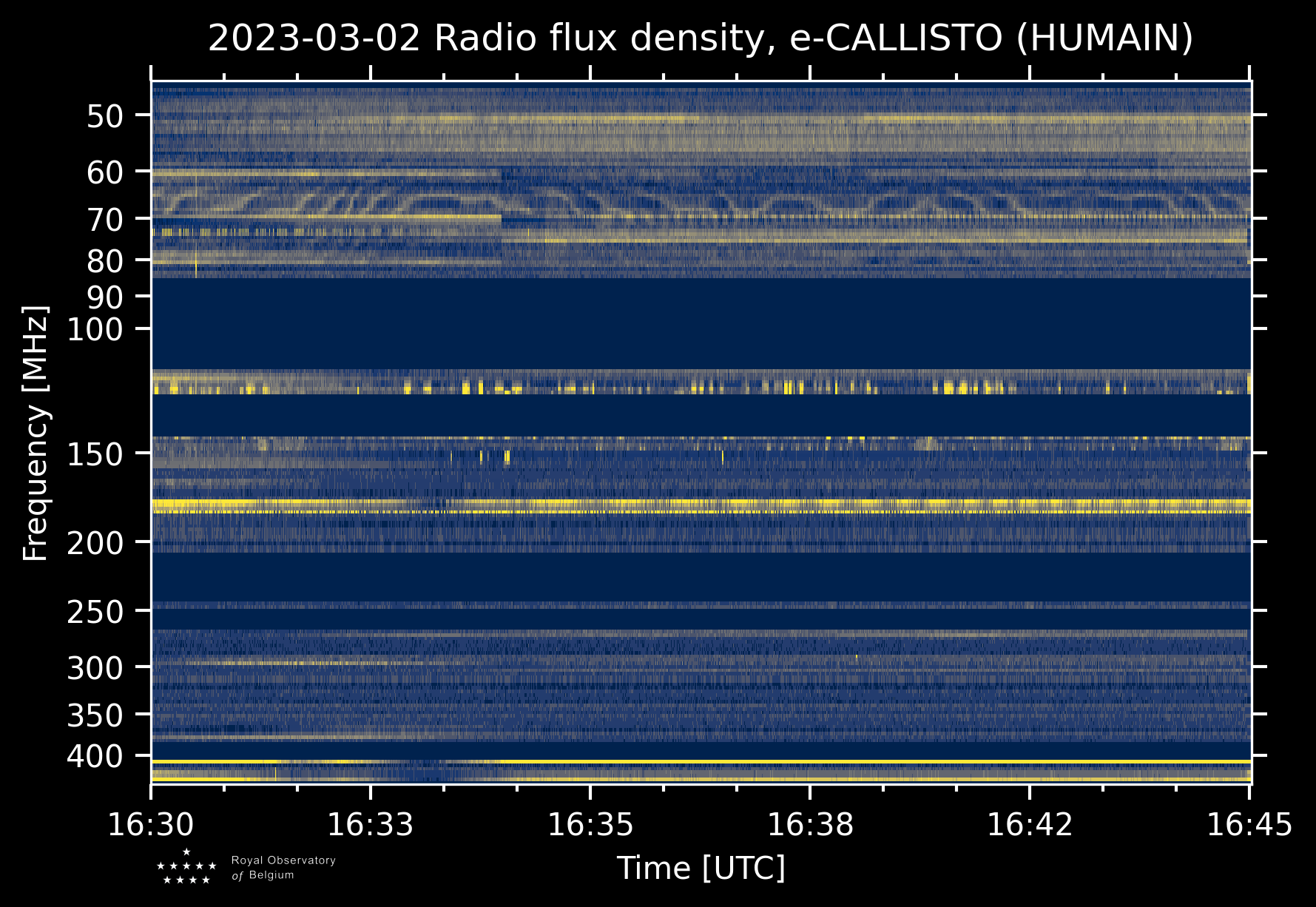The width and height of the screenshot is (1316, 907).
Task: Click the bright yellow line just below 400 MHz
Action: coord(701,761)
